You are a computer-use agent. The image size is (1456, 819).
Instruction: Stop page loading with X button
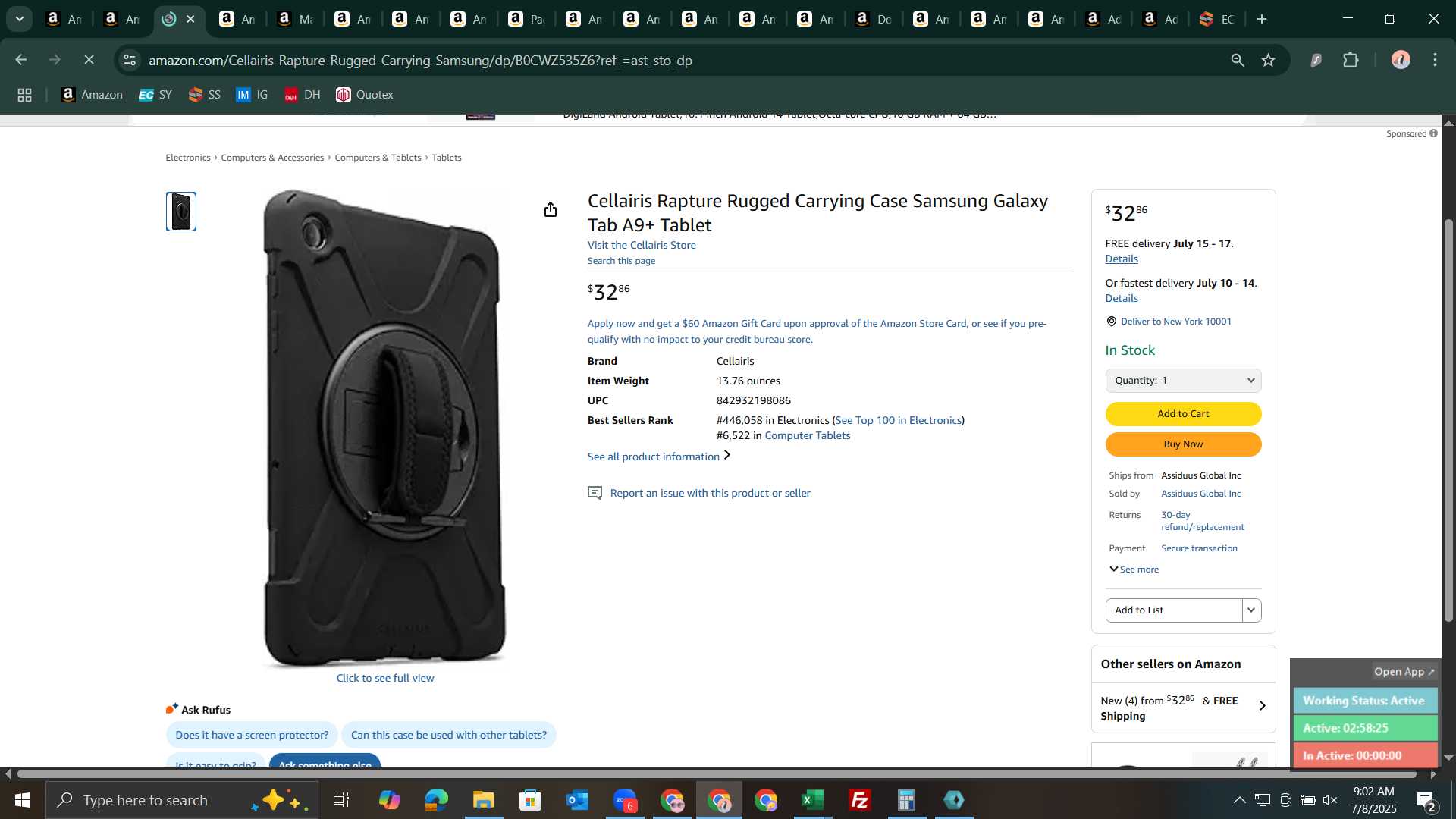[x=89, y=60]
